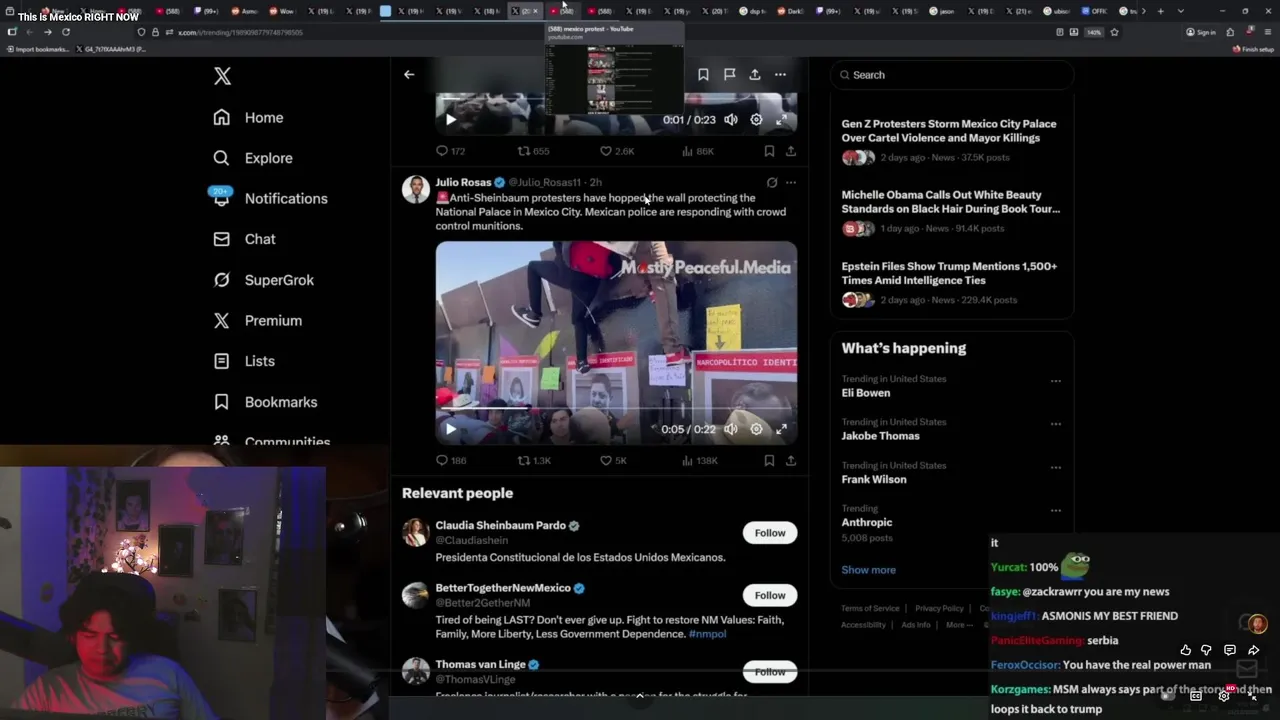Open more options for Frank Wilson trend

coord(1055,468)
